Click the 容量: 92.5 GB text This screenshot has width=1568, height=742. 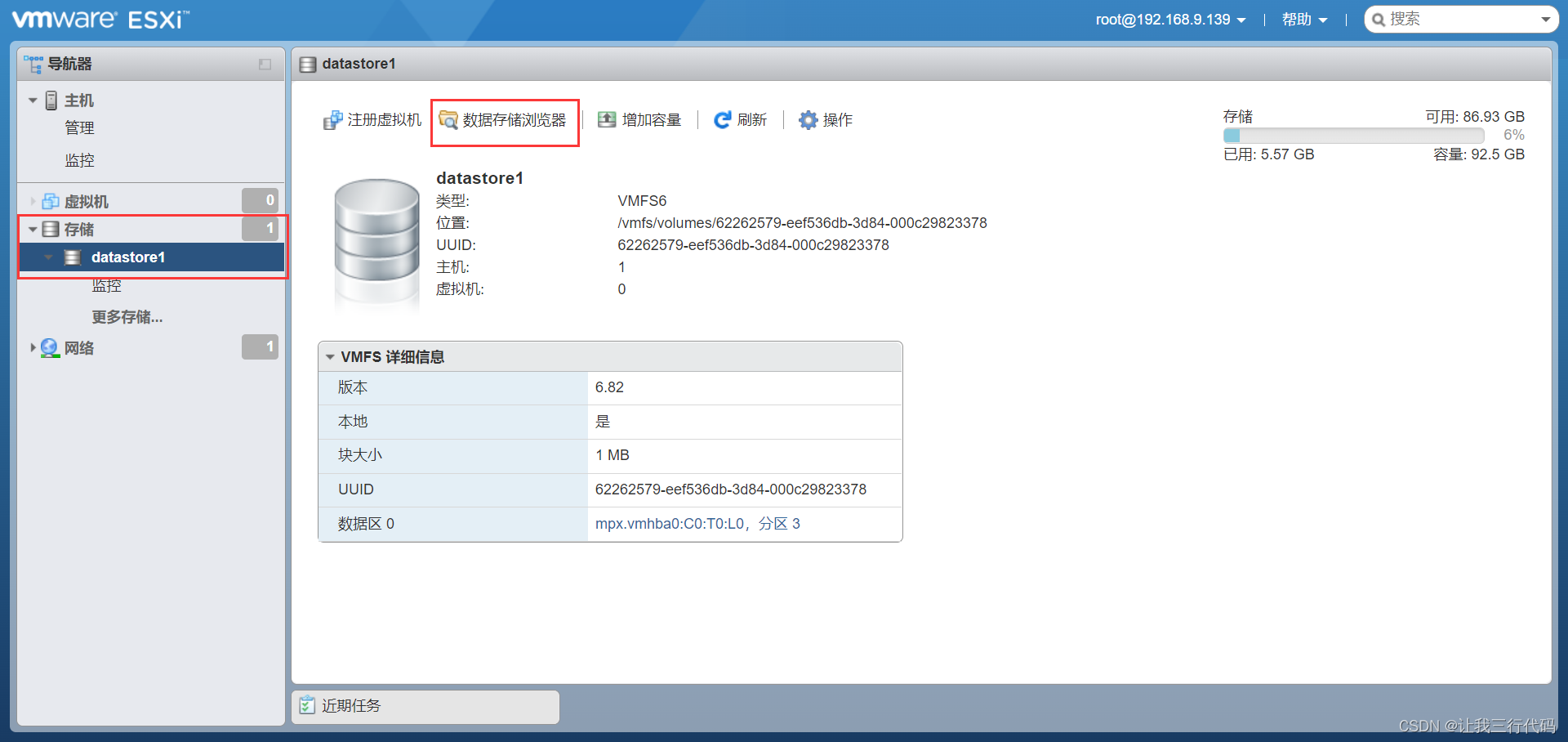click(x=1479, y=154)
